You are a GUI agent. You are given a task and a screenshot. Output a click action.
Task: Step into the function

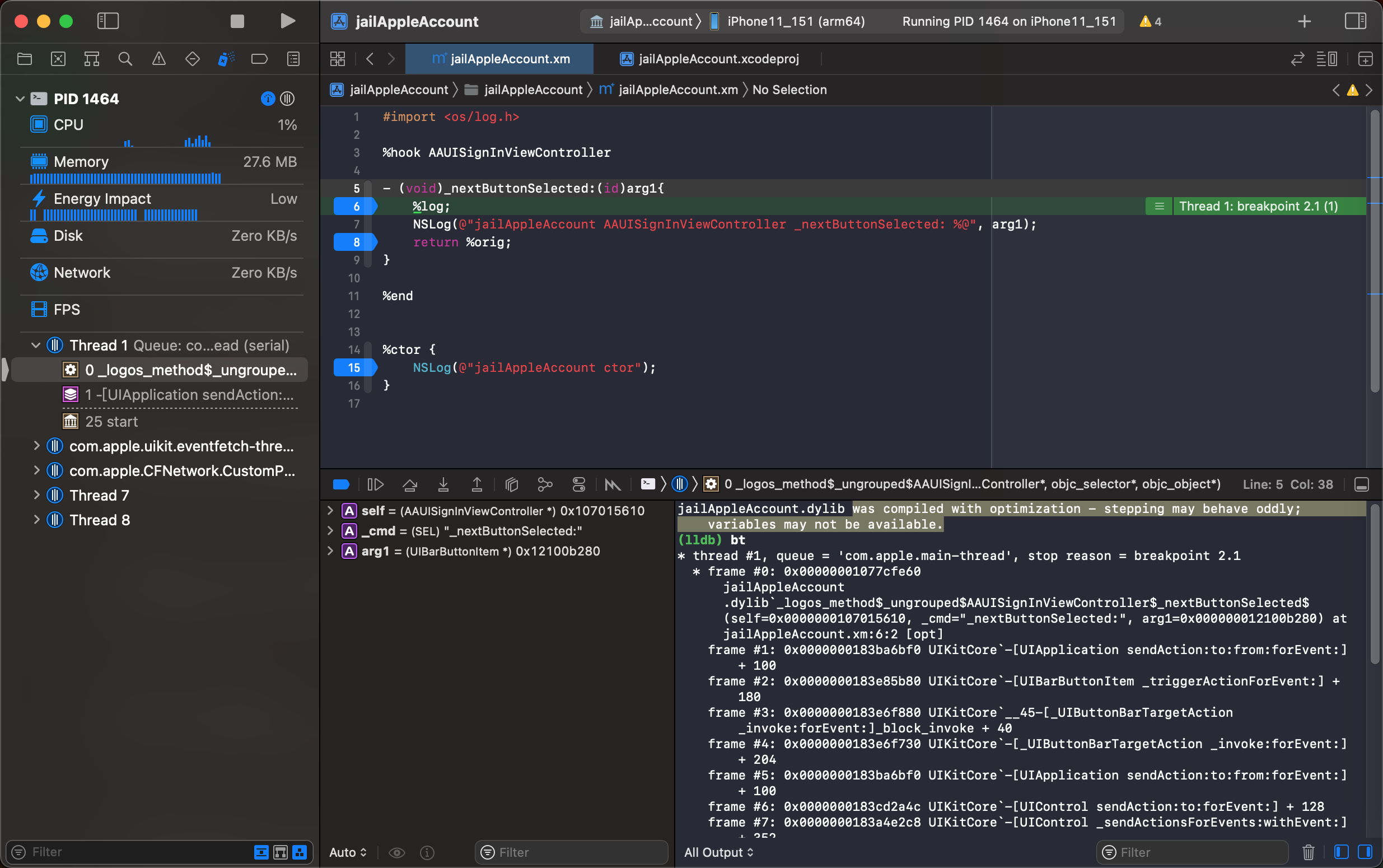pos(443,484)
